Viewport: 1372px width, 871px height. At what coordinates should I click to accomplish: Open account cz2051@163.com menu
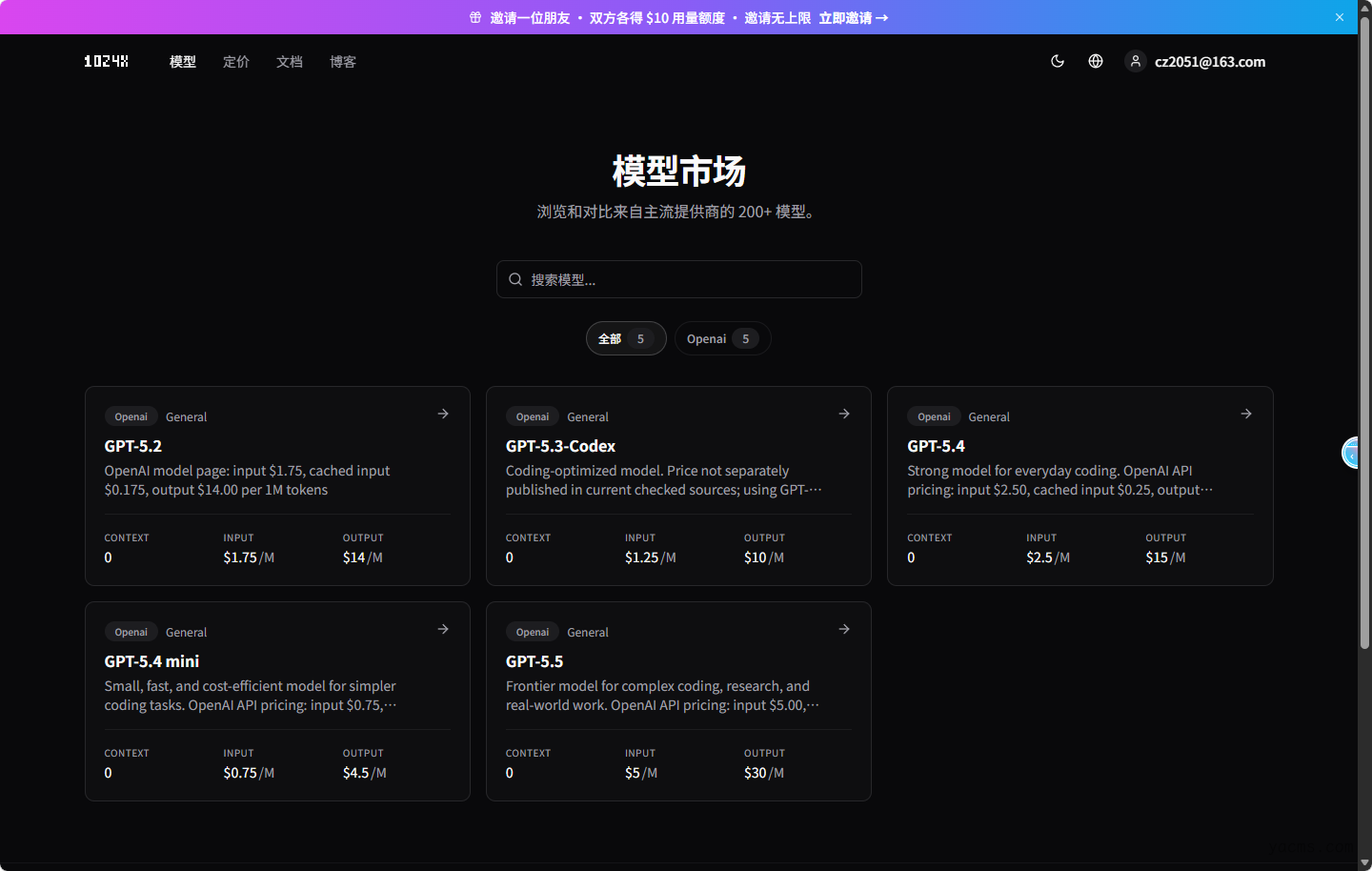tap(1210, 62)
